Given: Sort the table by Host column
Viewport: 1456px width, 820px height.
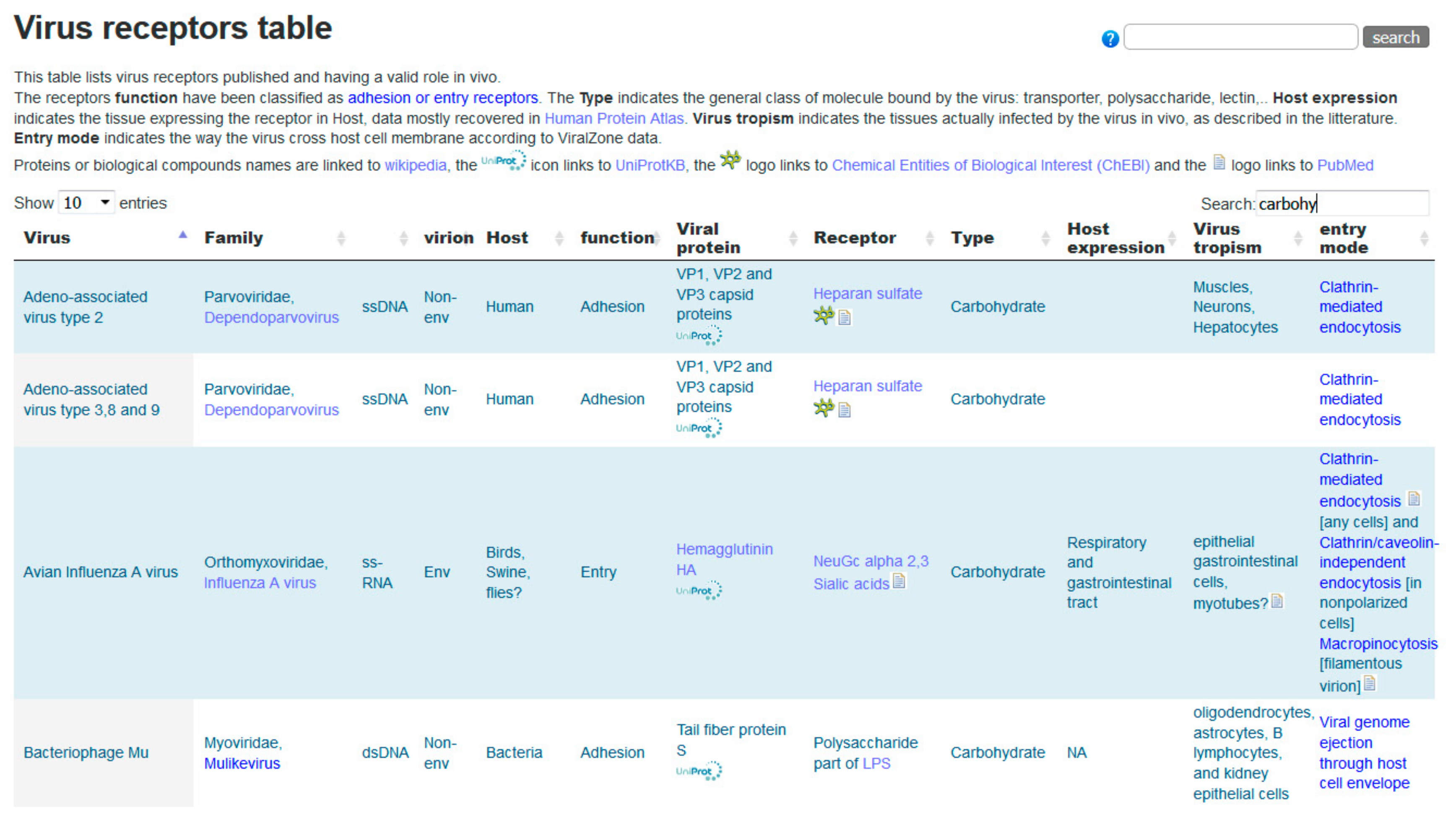Looking at the screenshot, I should pyautogui.click(x=524, y=237).
